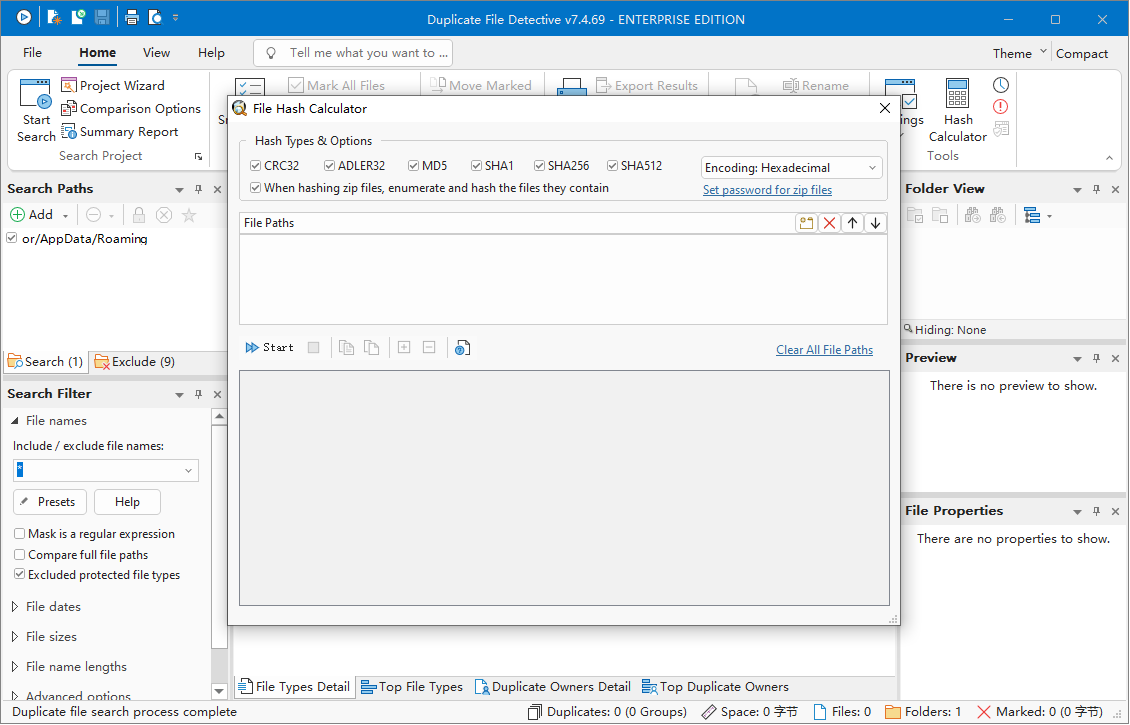Click the Hash Calculator ribbon icon
Screen dimensions: 1130x725
[x=957, y=109]
